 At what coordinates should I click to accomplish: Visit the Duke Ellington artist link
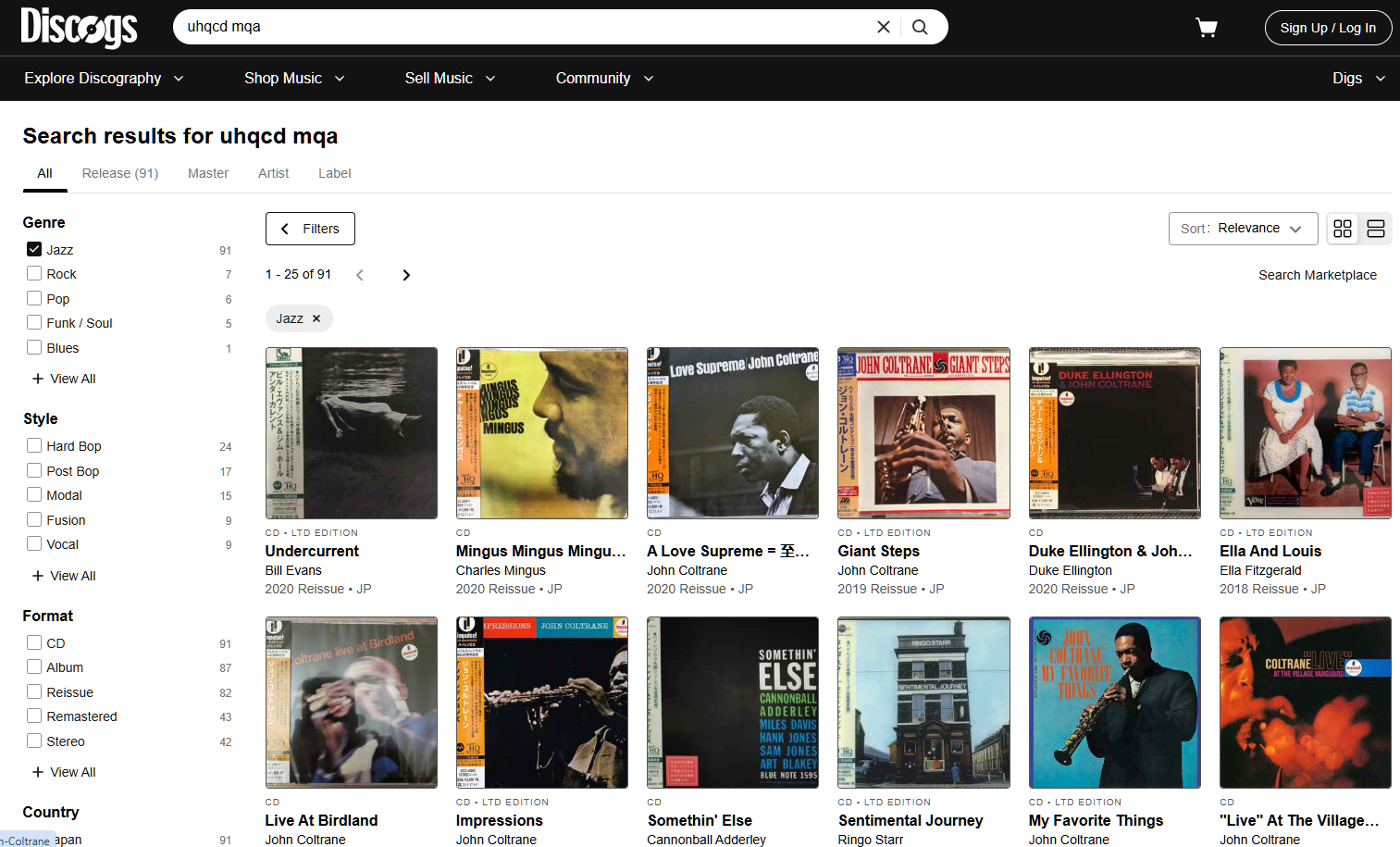(1071, 570)
